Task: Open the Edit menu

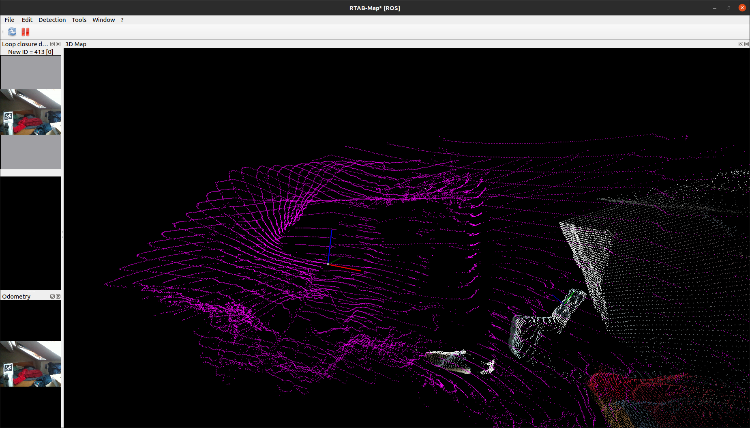Action: click(27, 20)
